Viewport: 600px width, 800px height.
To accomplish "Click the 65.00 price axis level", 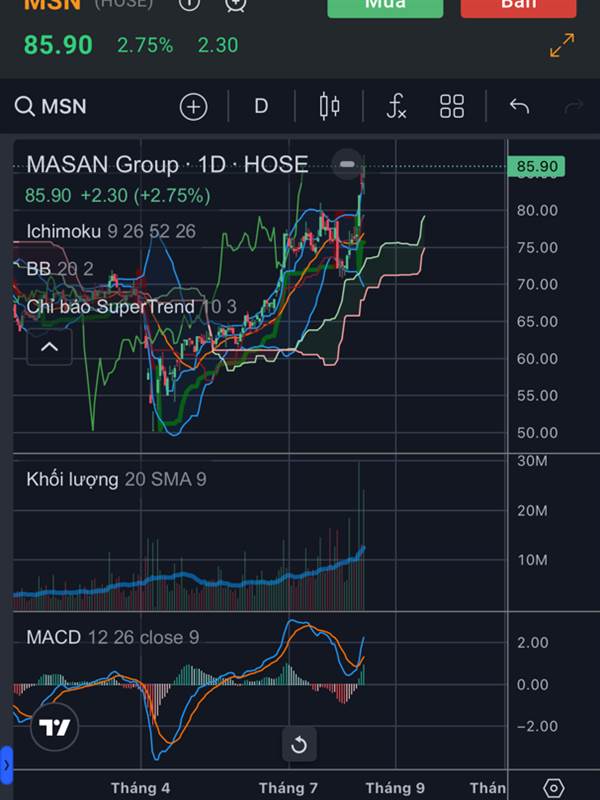I will 537,321.
